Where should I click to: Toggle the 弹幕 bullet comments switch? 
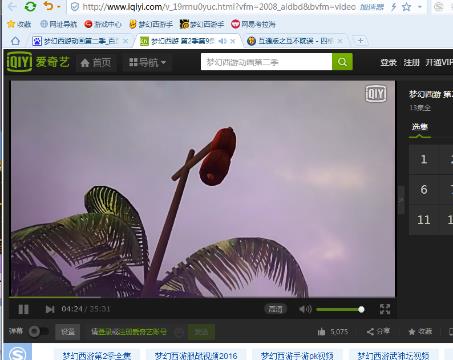[38, 331]
